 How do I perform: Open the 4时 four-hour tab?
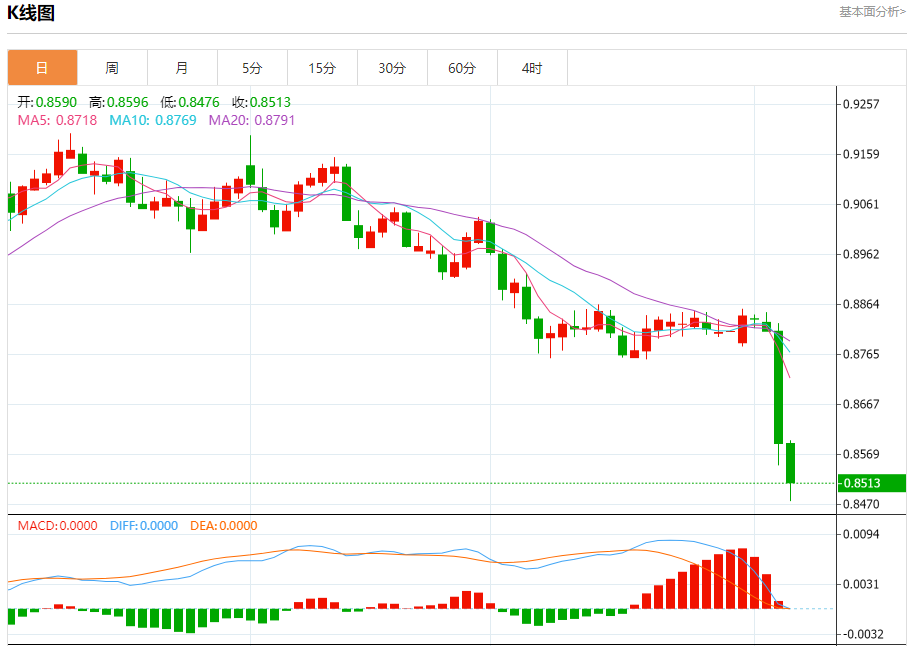pos(532,68)
